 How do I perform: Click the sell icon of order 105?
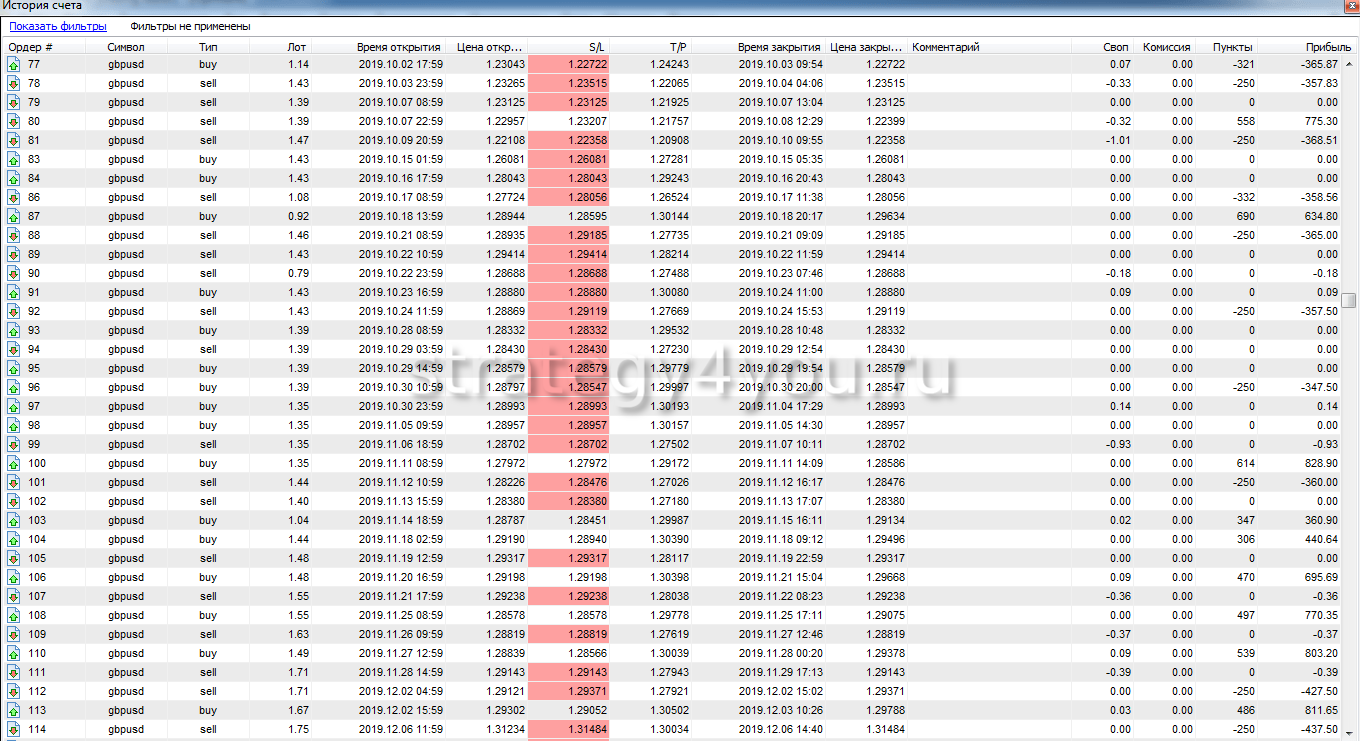click(x=14, y=558)
